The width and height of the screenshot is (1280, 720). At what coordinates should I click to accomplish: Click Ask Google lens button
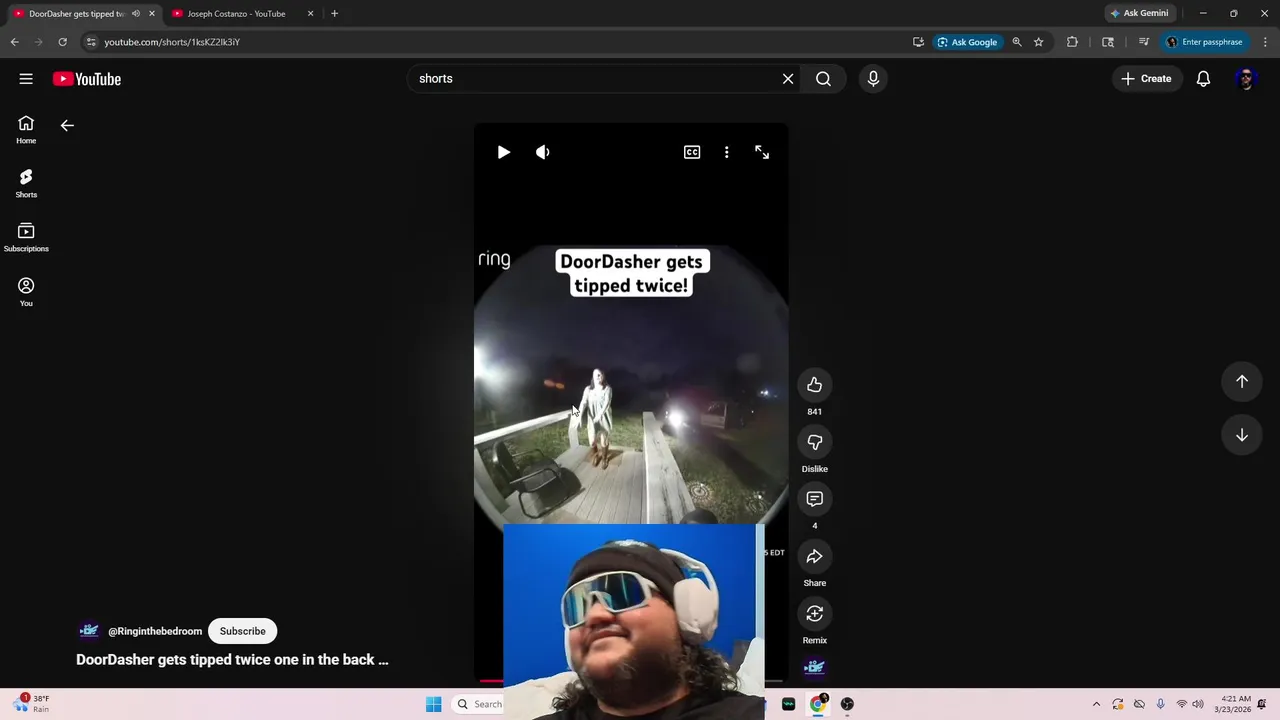click(967, 42)
